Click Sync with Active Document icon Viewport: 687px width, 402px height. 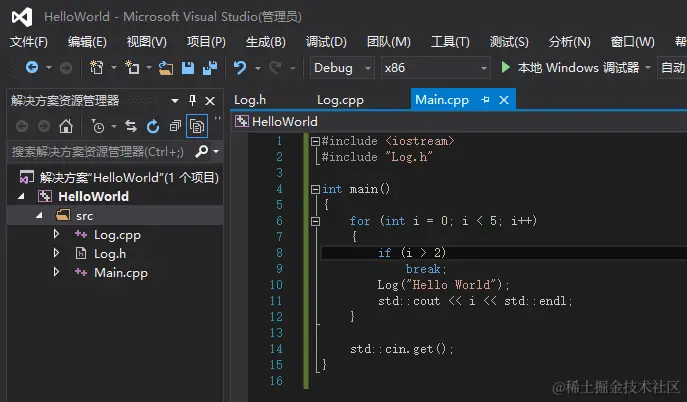[x=131, y=126]
